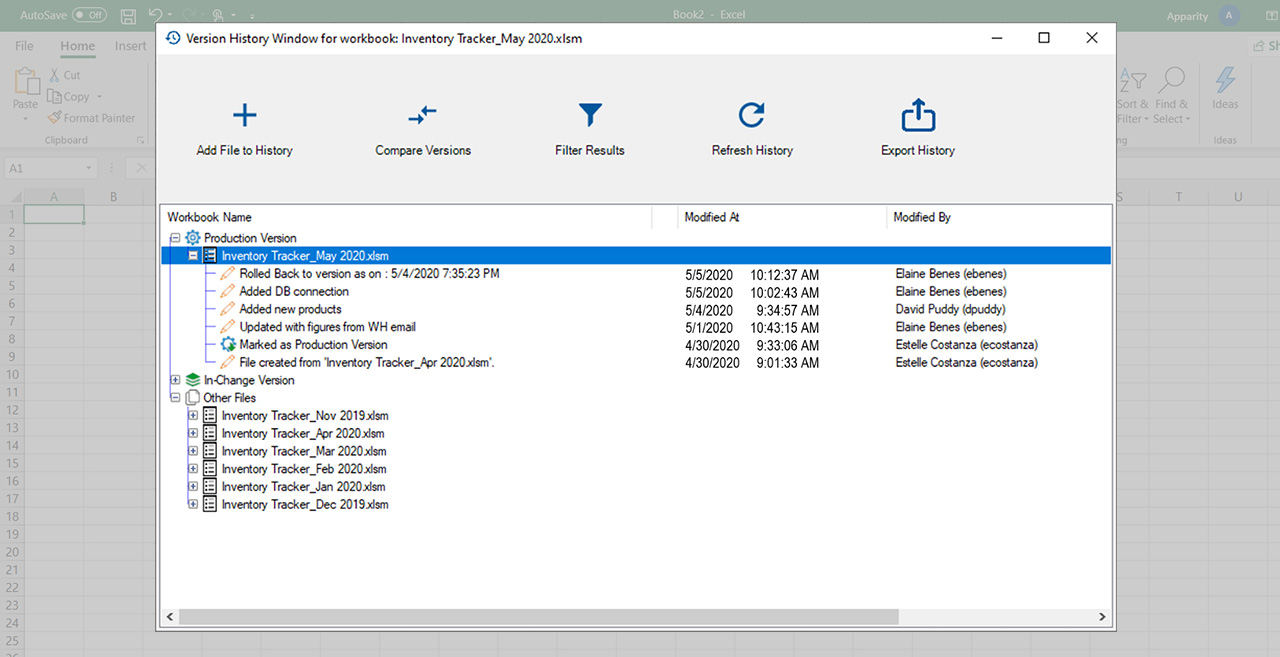Viewport: 1280px width, 657px height.
Task: Open Compare Versions tool
Action: 423,116
